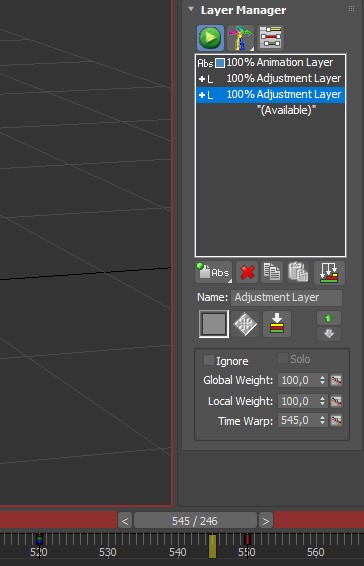
Task: Click the red X delete layer icon
Action: pyautogui.click(x=247, y=272)
